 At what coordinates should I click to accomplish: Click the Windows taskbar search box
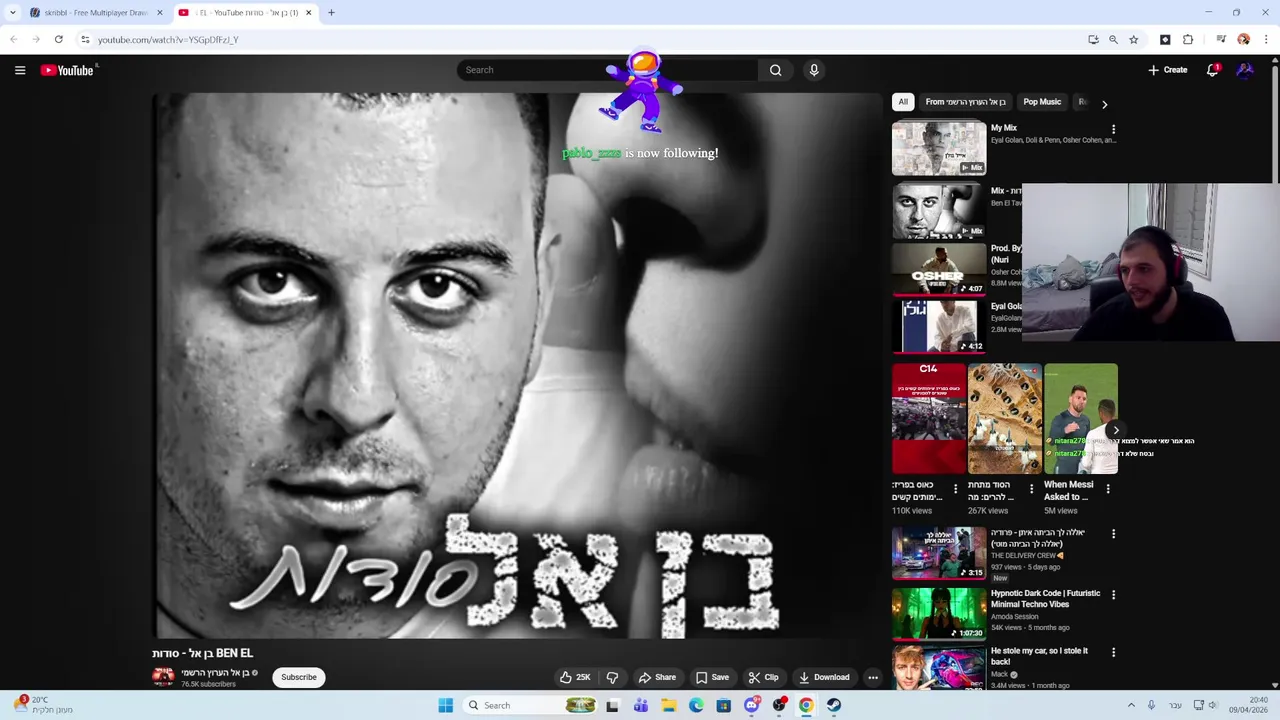point(530,705)
